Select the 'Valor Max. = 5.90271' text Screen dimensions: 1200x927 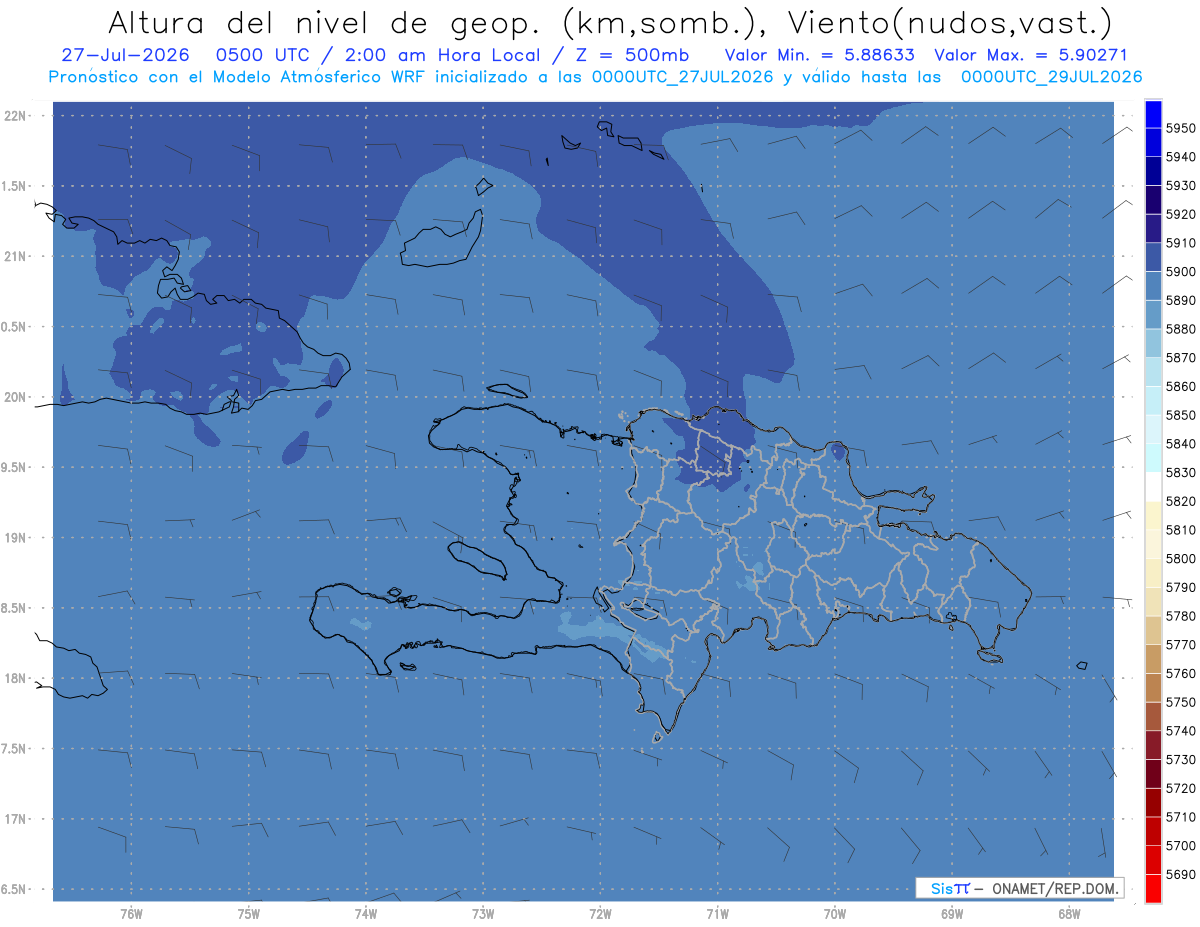pyautogui.click(x=1031, y=55)
